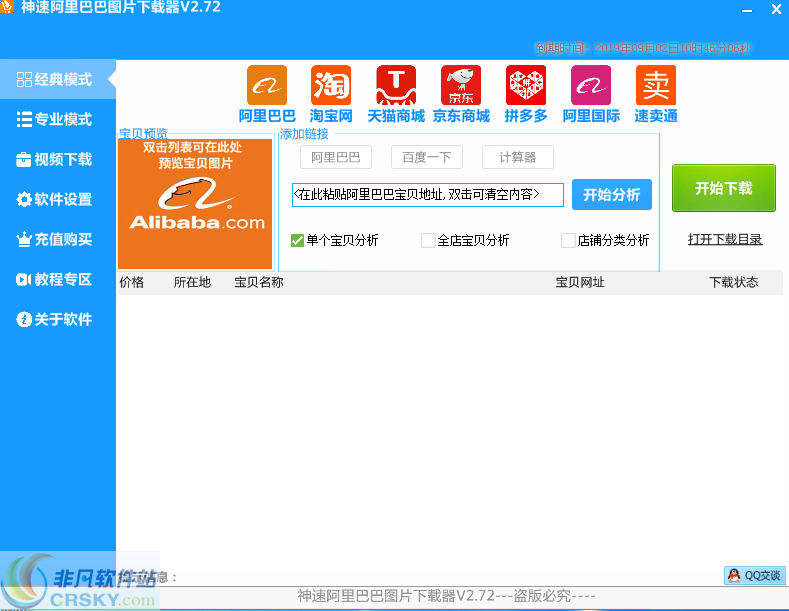Open the 阿里国际 platform icon
The width and height of the screenshot is (789, 611).
click(591, 94)
